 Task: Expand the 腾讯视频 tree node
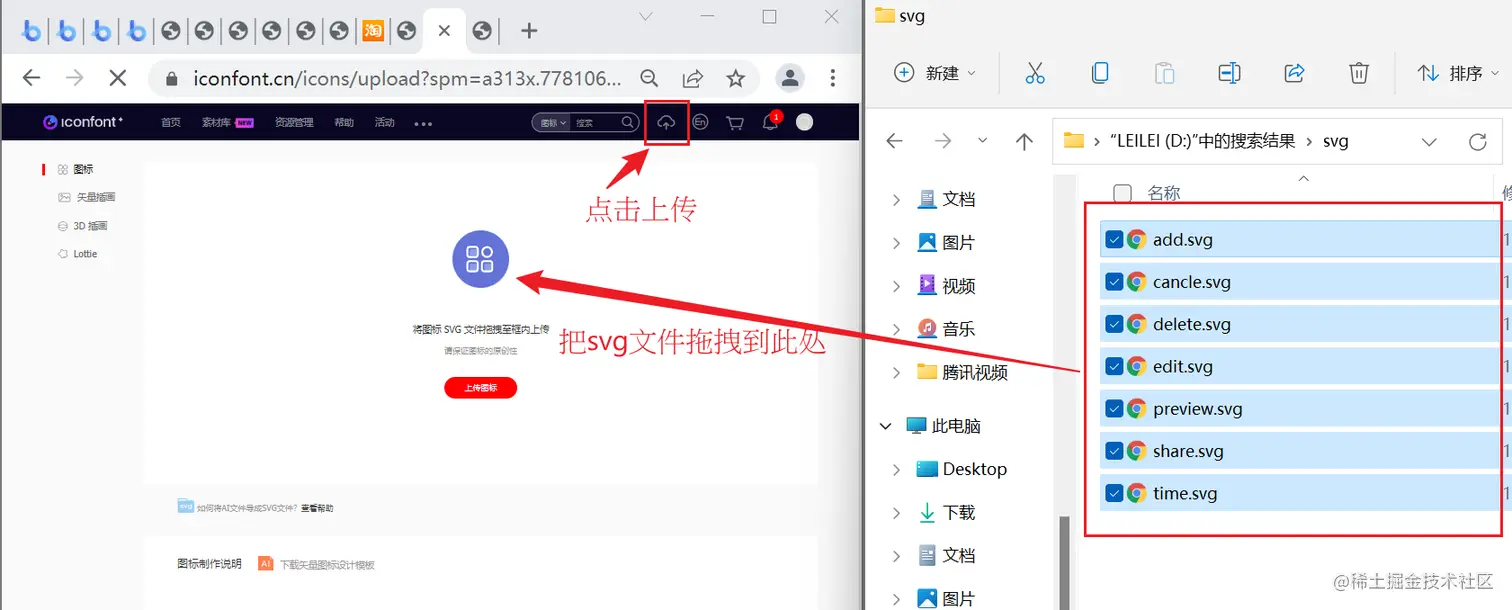click(x=896, y=372)
